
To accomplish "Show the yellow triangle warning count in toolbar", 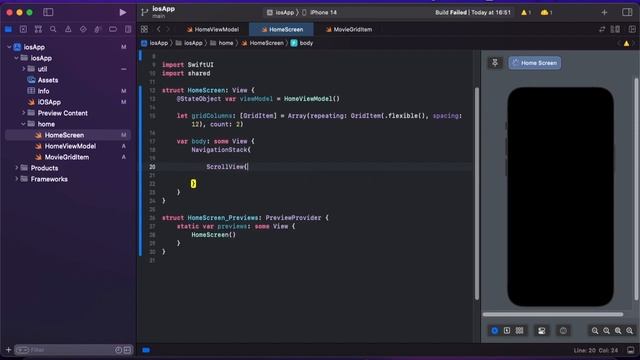I will point(526,13).
